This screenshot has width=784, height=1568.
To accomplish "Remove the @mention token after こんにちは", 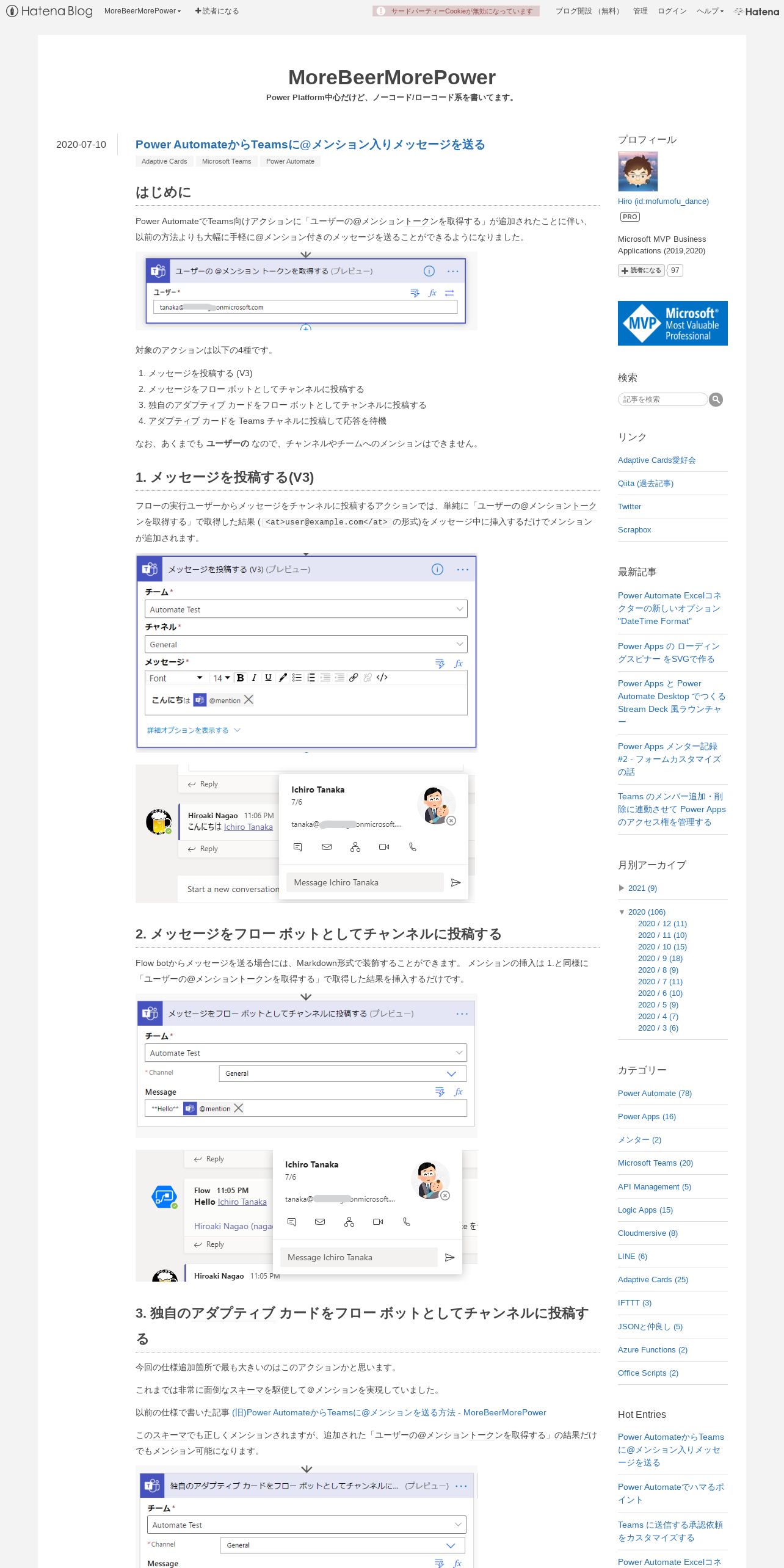I will (x=249, y=700).
